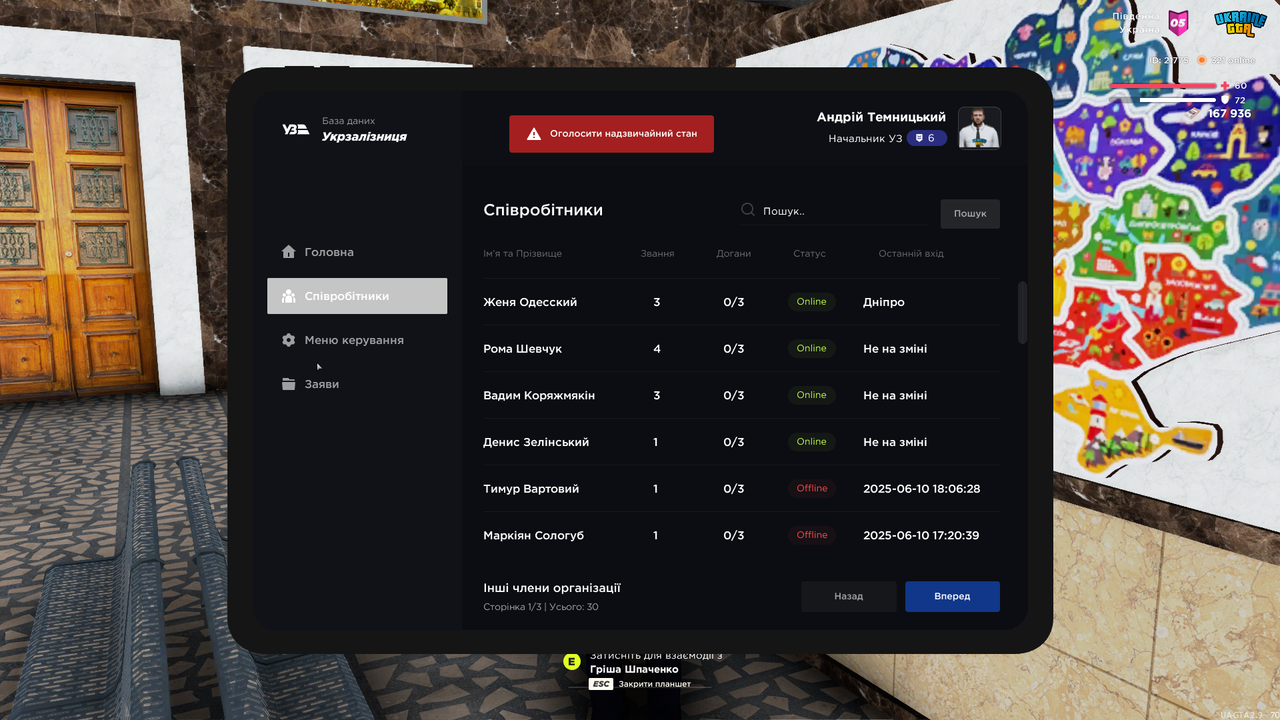Click Offline status of Тимур Вартовий

(x=812, y=488)
